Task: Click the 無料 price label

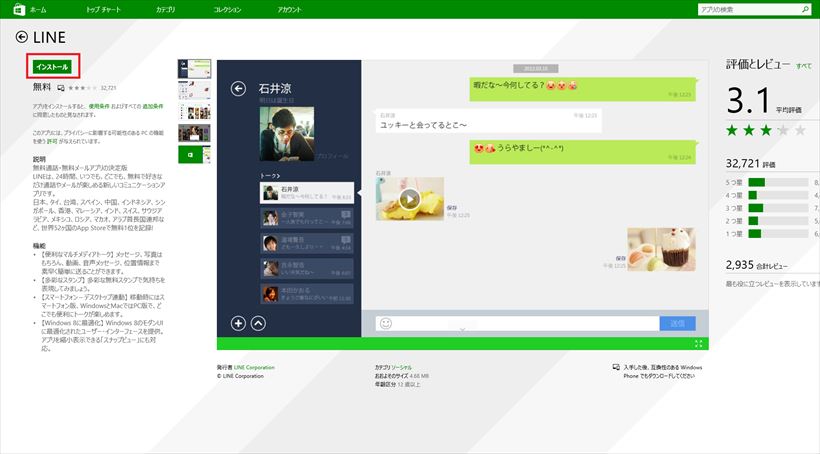Action: pyautogui.click(x=42, y=87)
